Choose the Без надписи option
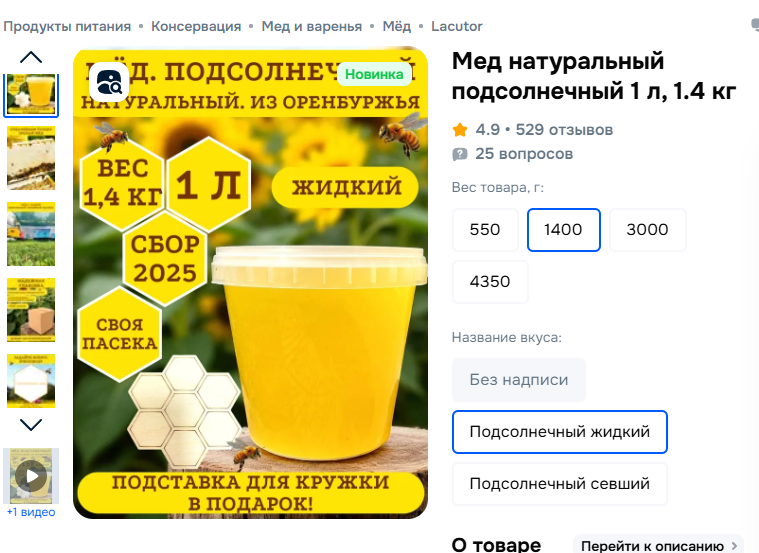The image size is (759, 553). (x=519, y=380)
